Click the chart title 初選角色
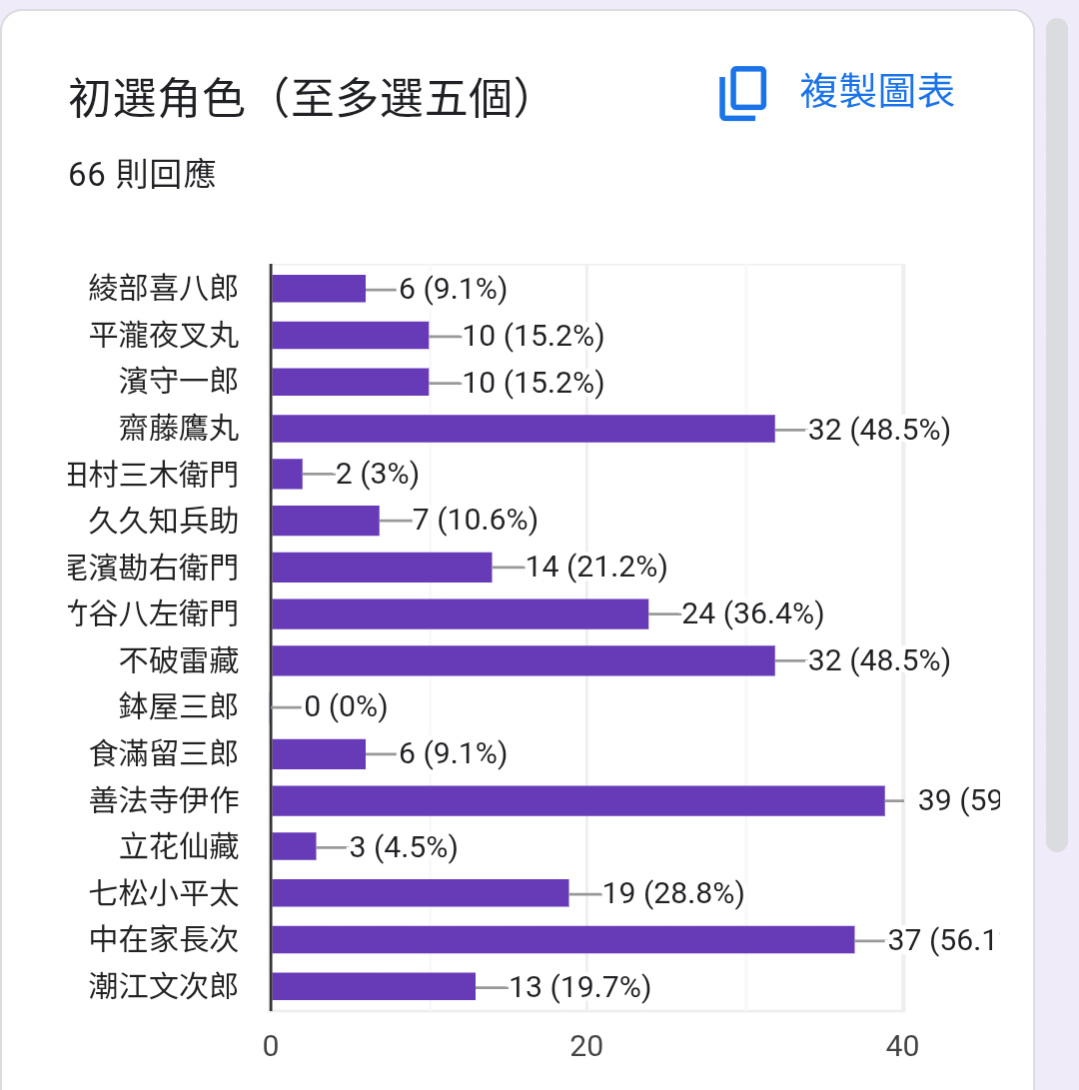 (x=156, y=98)
